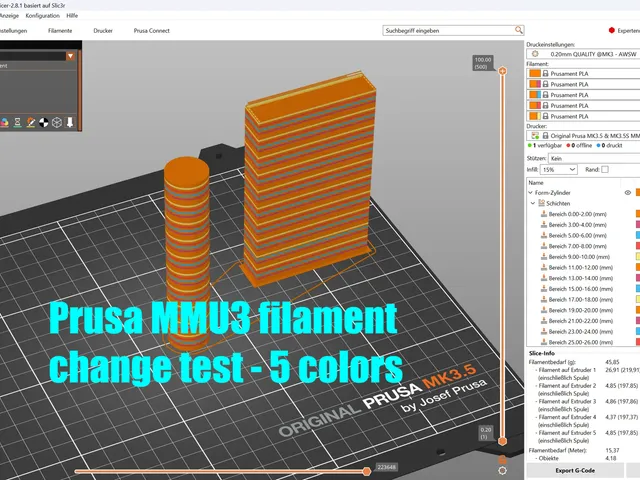Click the green verfügbar status dot
The width and height of the screenshot is (640, 480).
tap(530, 145)
